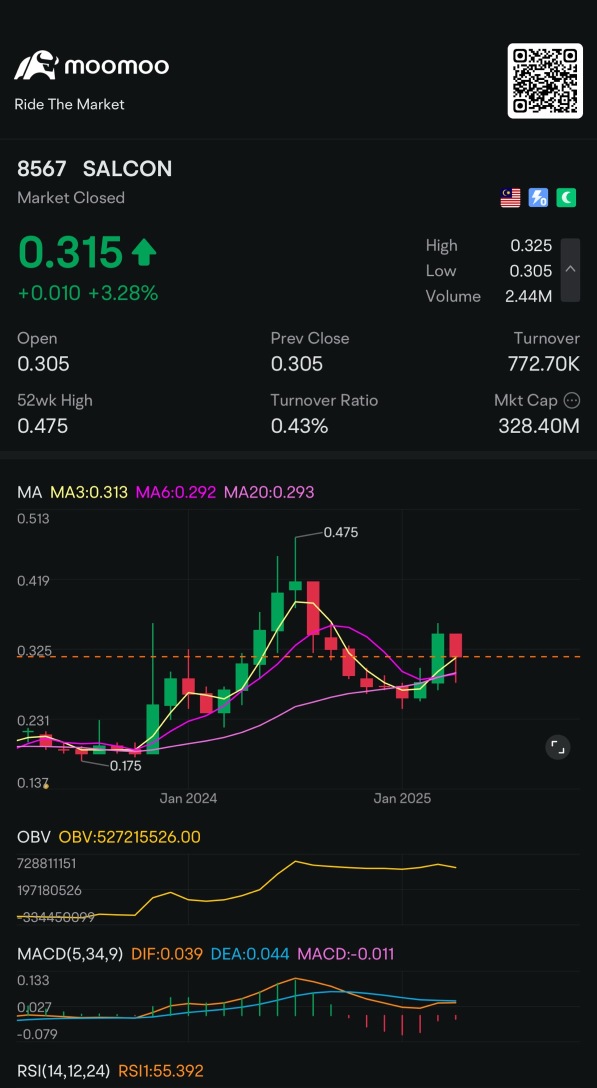The height and width of the screenshot is (1088, 597).
Task: Open the MACD(5,34,9) indicator settings
Action: pos(74,954)
